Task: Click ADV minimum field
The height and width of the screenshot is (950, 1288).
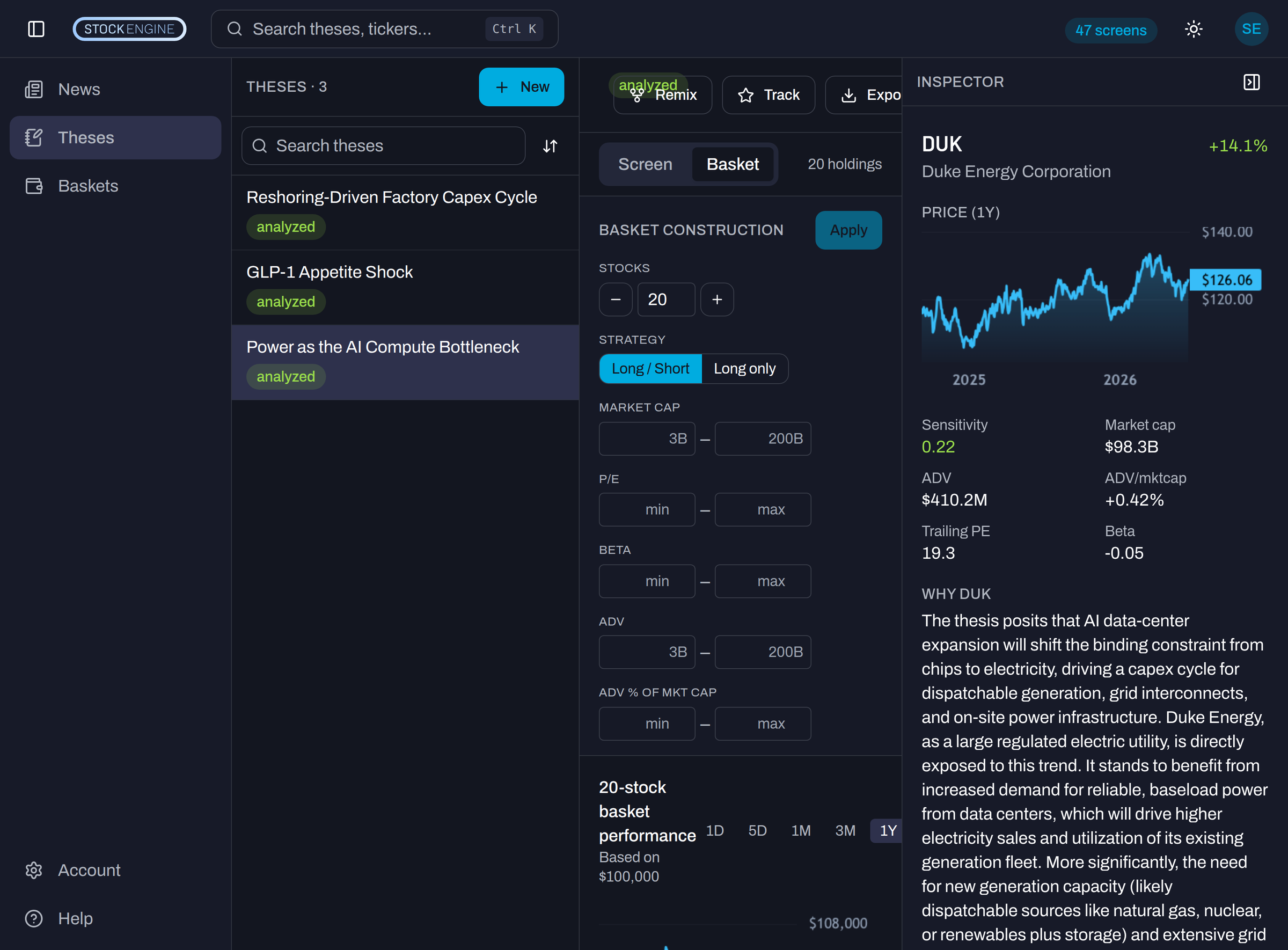Action: pyautogui.click(x=647, y=652)
